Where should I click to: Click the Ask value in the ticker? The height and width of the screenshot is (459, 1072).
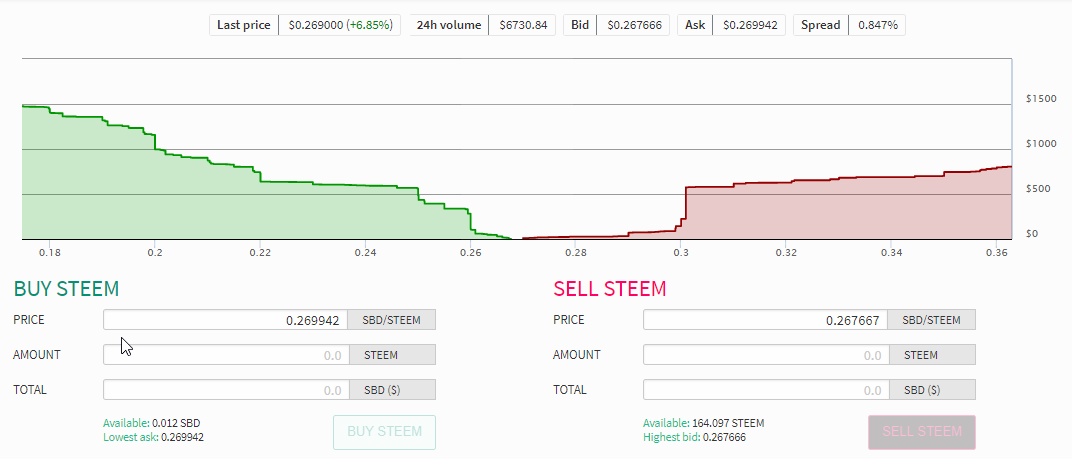click(750, 25)
